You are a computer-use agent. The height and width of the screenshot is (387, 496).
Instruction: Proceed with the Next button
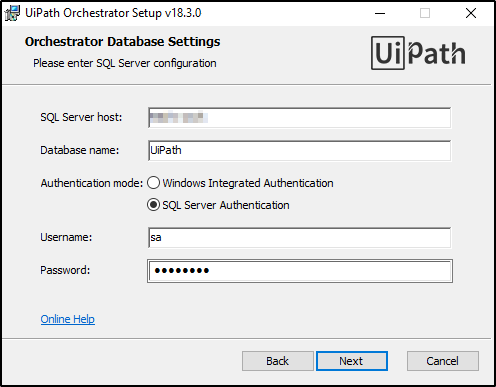coord(352,361)
